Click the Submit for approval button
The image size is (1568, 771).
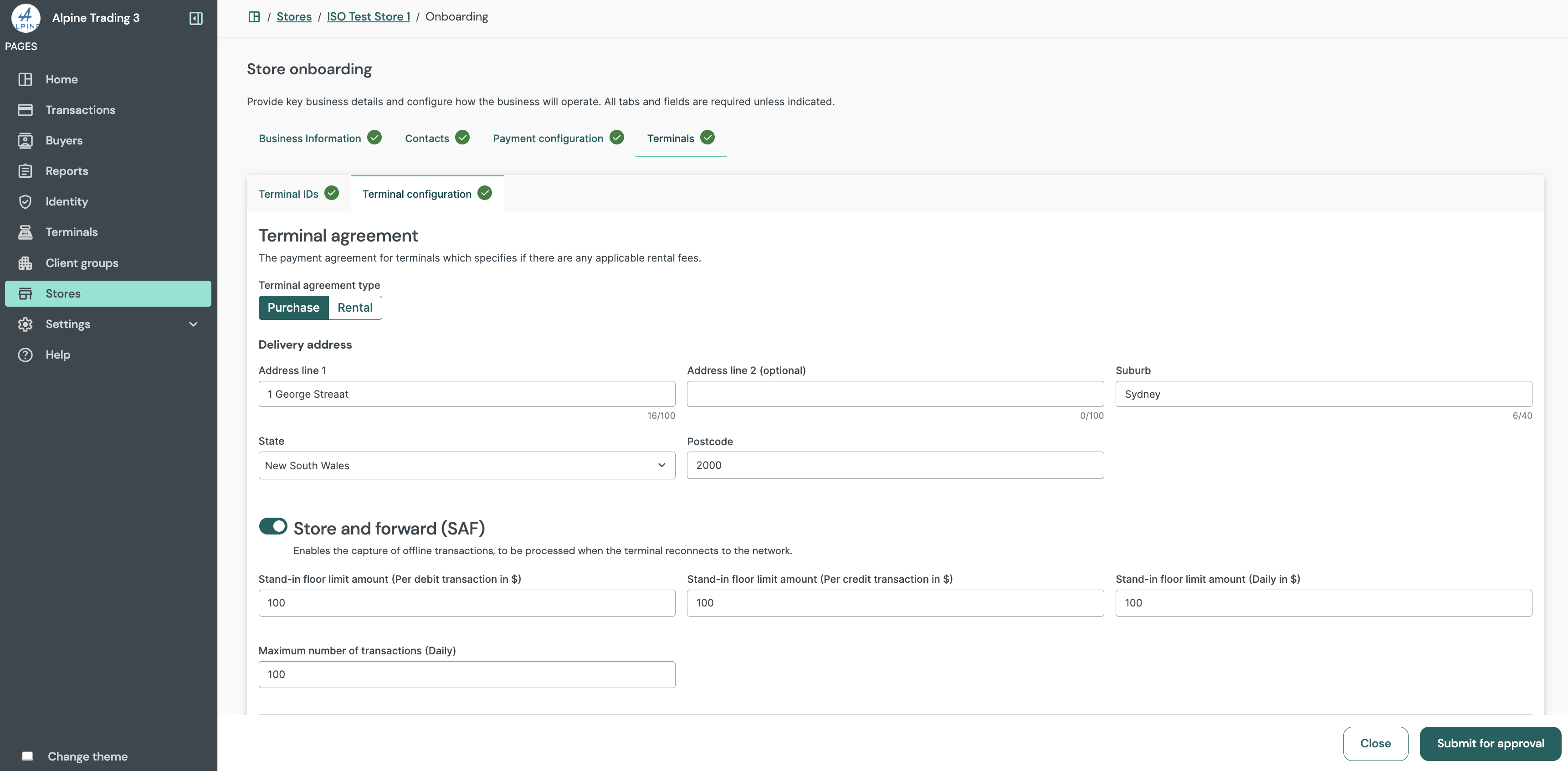pos(1490,743)
